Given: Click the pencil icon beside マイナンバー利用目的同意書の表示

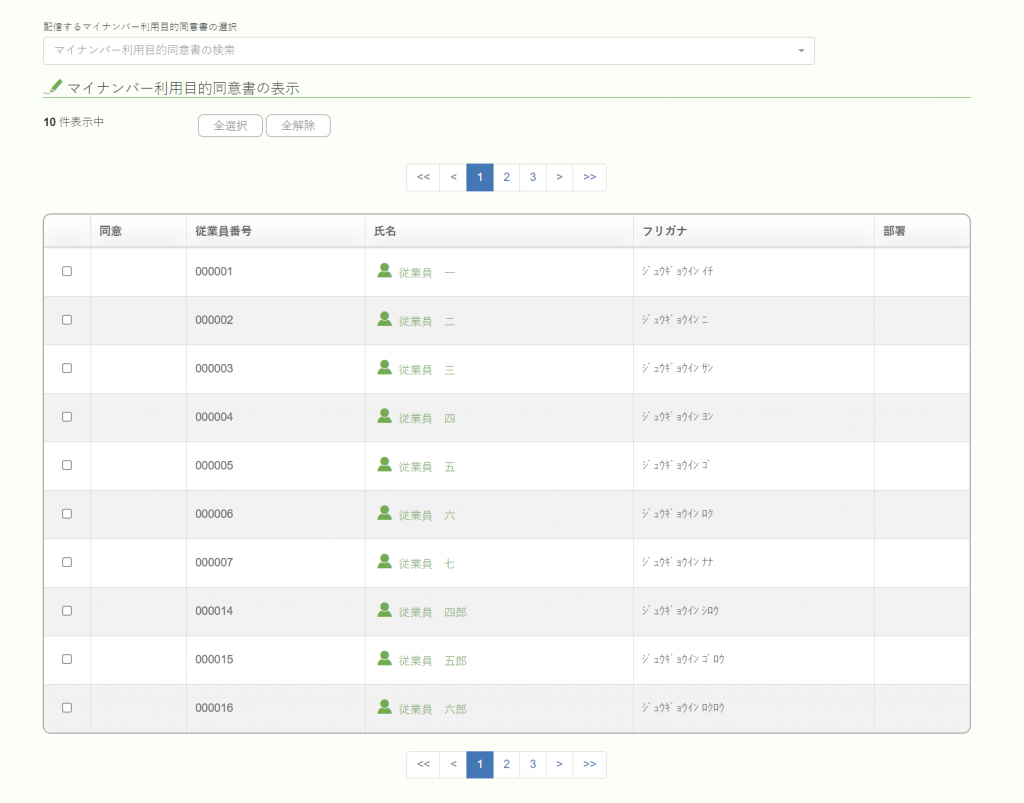Looking at the screenshot, I should click(54, 87).
